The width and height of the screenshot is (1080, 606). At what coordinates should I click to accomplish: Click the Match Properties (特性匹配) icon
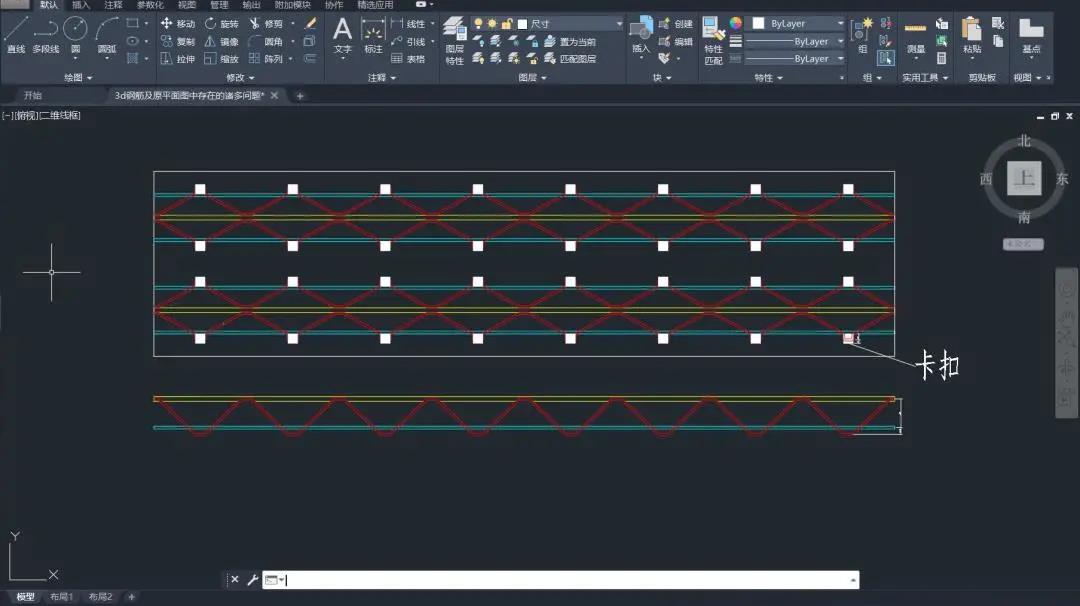[713, 40]
